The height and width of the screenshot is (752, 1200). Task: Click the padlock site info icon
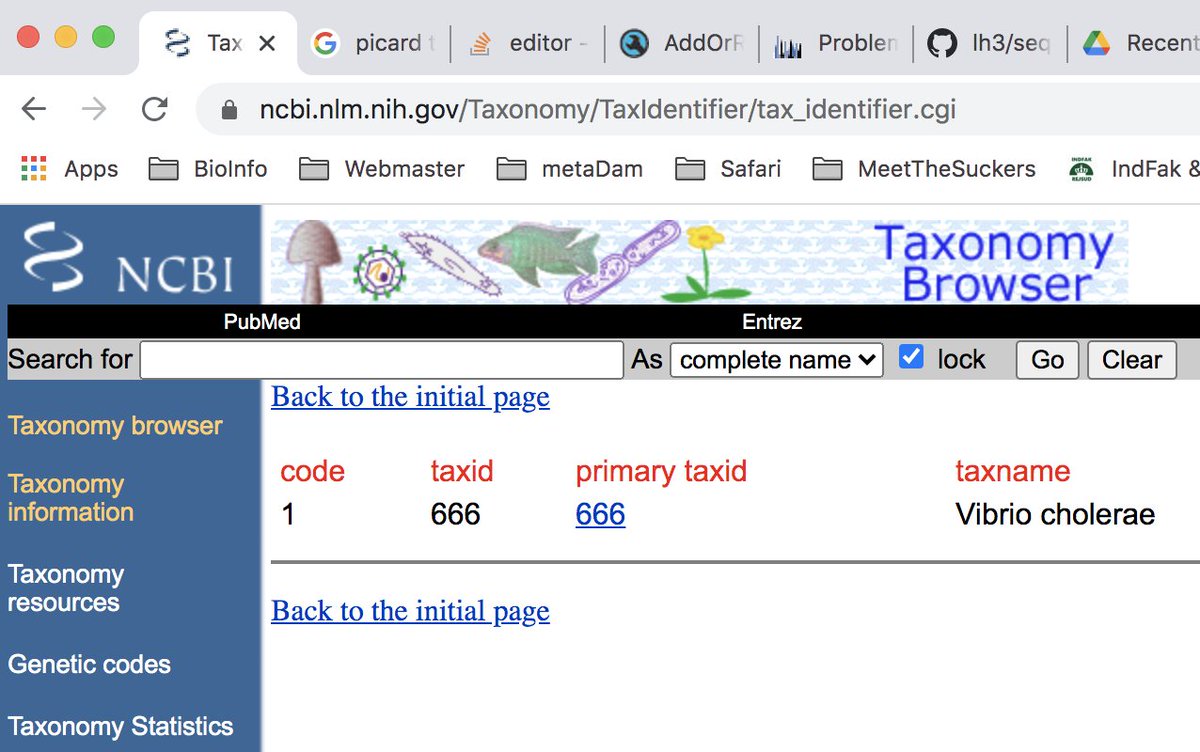[x=229, y=109]
